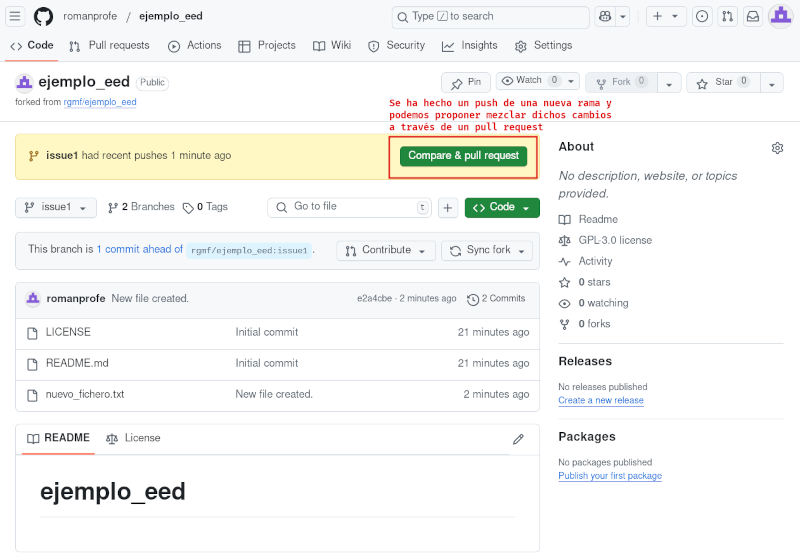Go to GitHub home via Octocat logo

[x=43, y=16]
